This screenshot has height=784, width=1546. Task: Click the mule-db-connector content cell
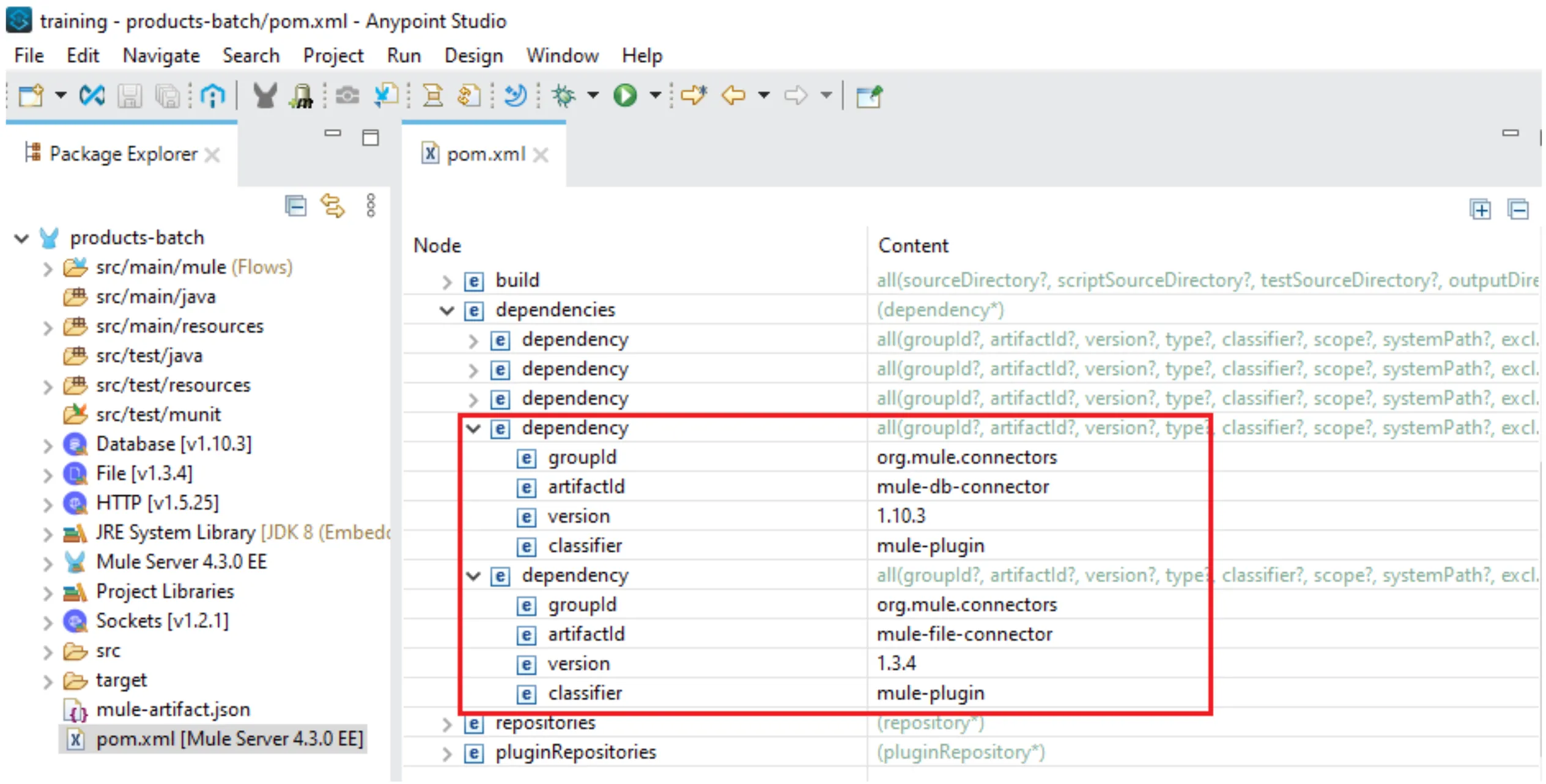963,487
